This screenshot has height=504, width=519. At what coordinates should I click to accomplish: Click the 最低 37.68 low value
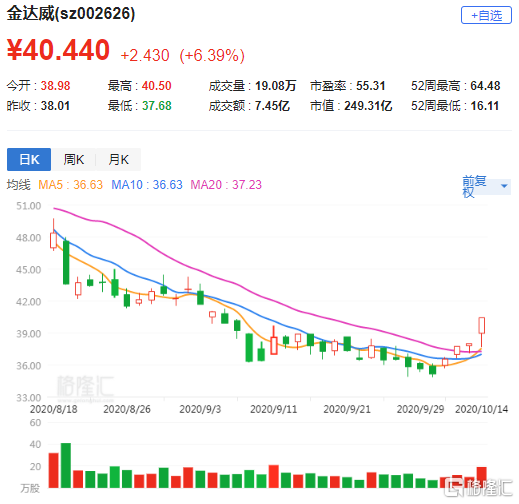click(x=140, y=106)
